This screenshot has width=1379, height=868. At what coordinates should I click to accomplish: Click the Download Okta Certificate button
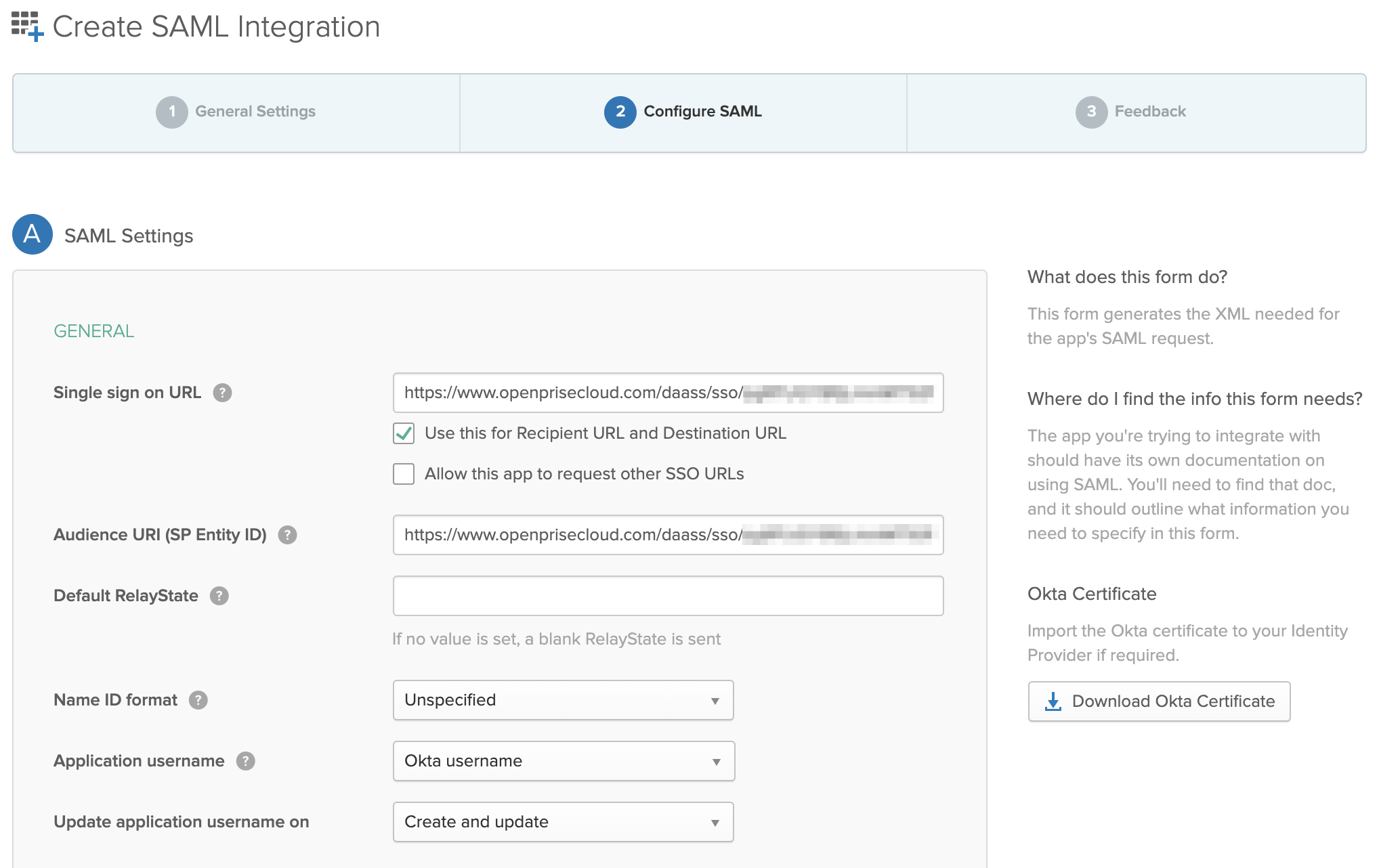click(1160, 701)
